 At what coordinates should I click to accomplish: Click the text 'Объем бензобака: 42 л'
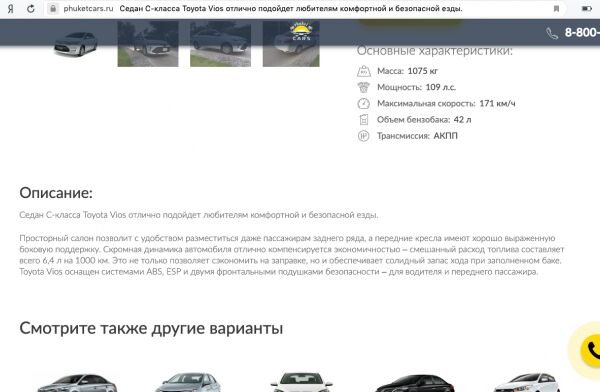[424, 119]
